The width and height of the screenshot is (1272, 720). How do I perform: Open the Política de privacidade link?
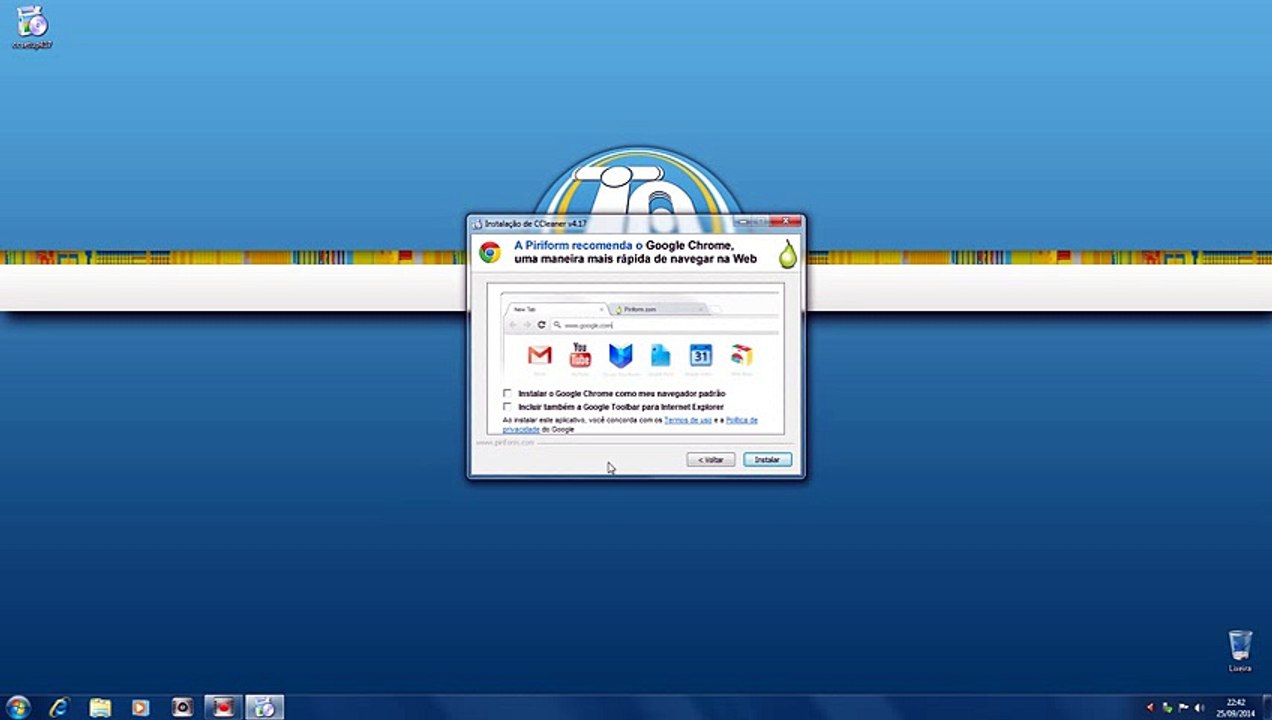[741, 420]
